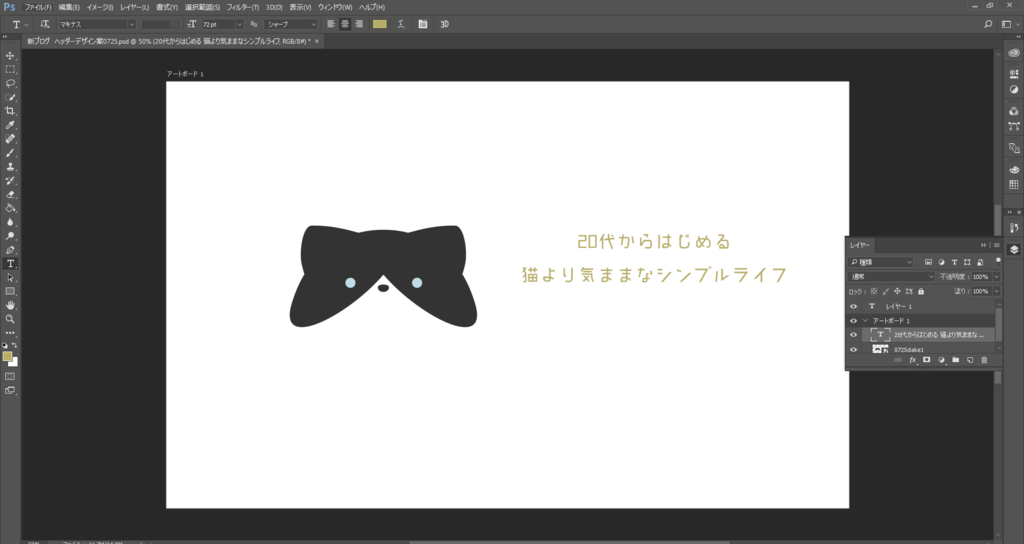Hide the 20代からはじめる text layer
This screenshot has width=1024, height=544.
pos(854,335)
